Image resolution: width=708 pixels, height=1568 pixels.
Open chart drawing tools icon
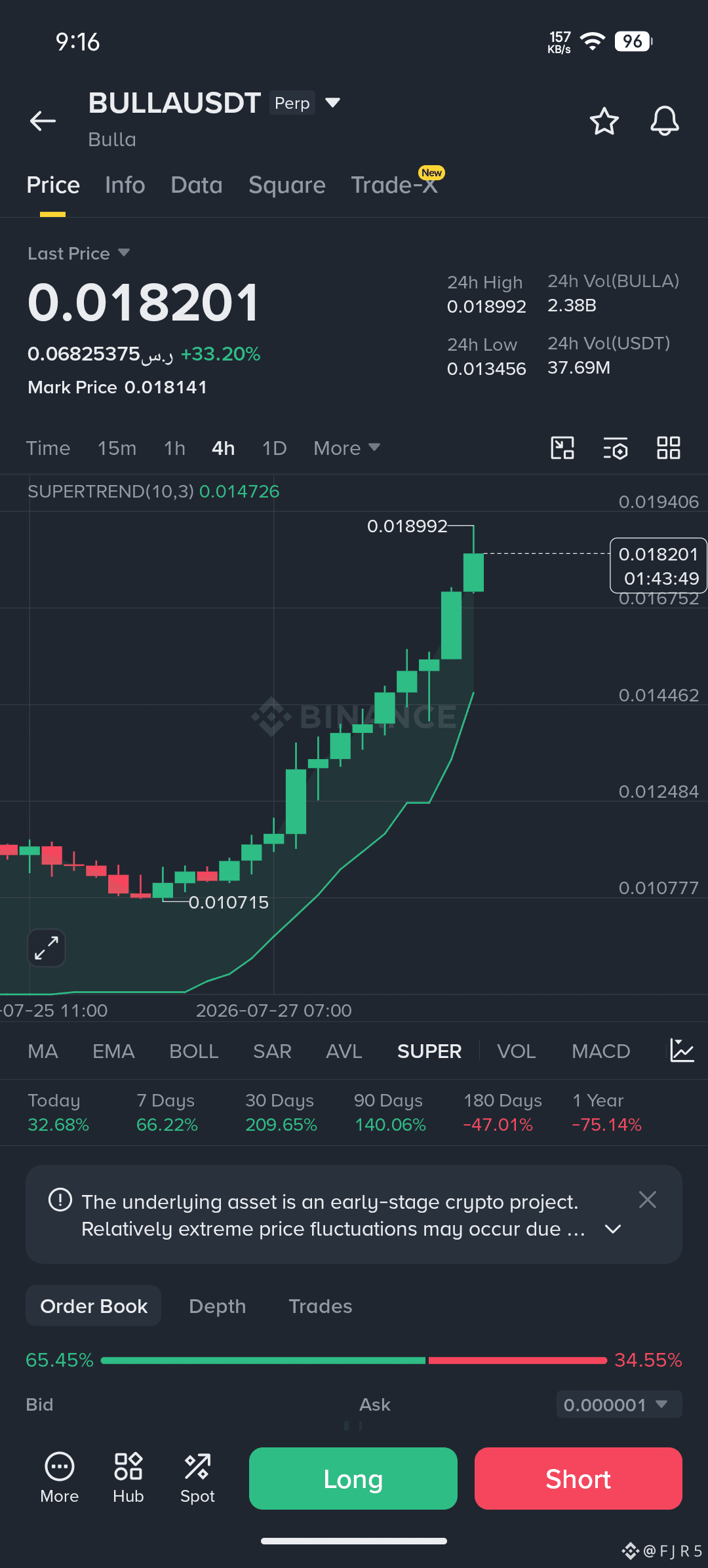[562, 448]
